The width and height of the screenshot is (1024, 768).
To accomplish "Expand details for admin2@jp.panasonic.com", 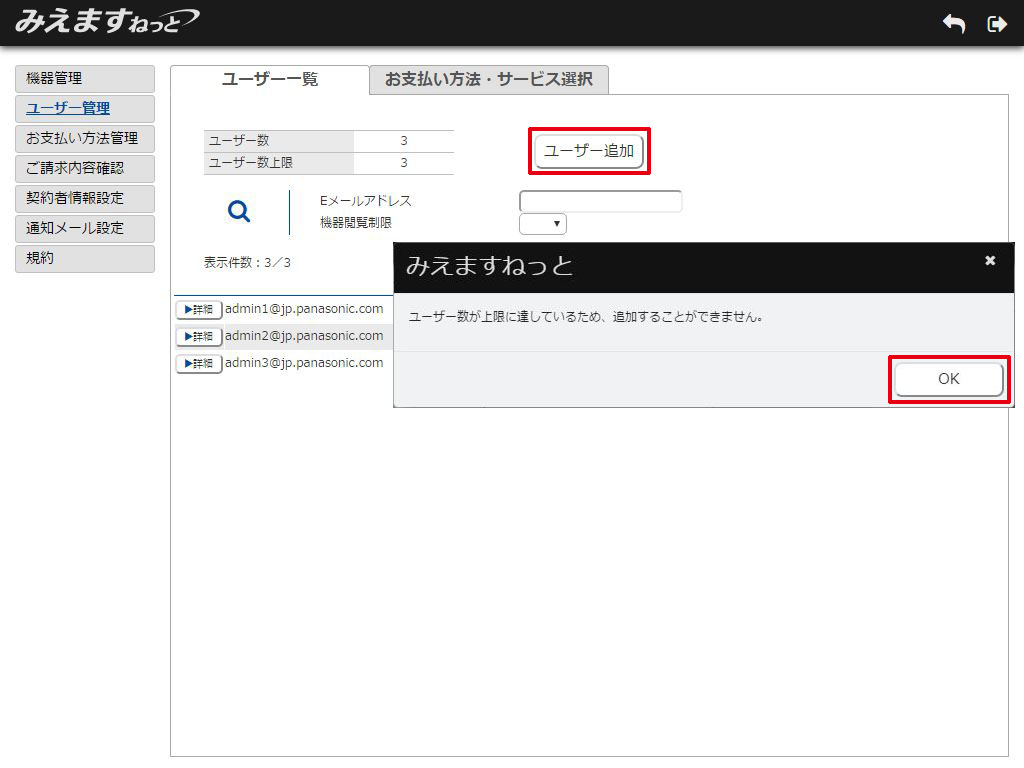I will click(x=199, y=337).
